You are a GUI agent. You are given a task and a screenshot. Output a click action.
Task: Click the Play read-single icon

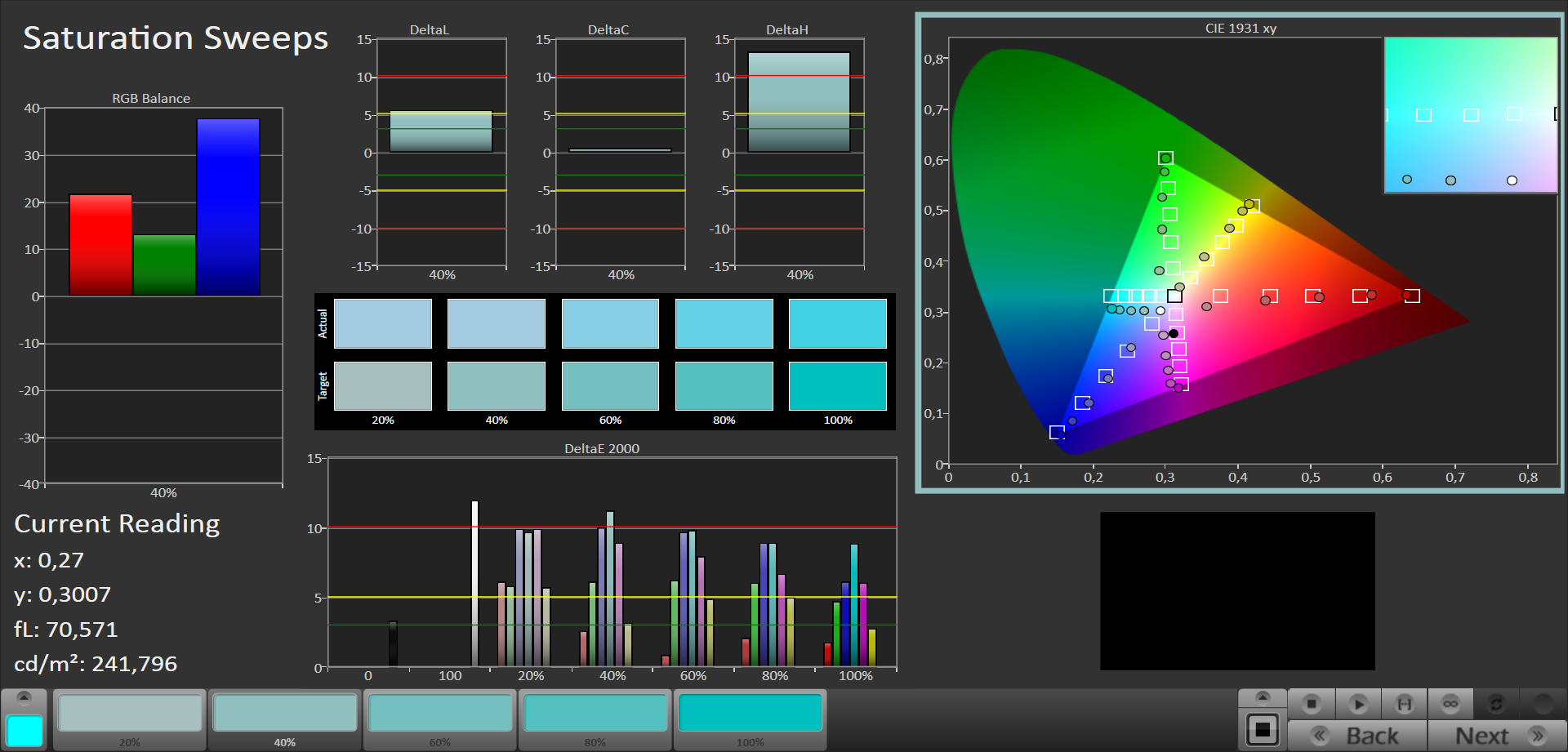pos(1358,704)
